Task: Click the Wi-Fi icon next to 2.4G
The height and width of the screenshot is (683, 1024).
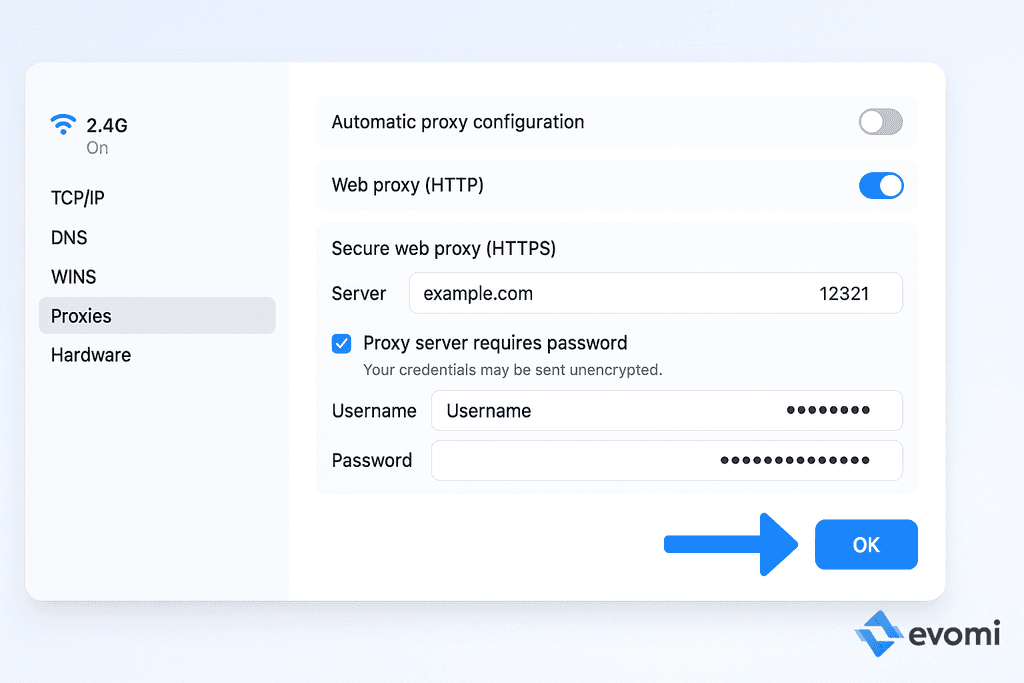Action: tap(63, 122)
